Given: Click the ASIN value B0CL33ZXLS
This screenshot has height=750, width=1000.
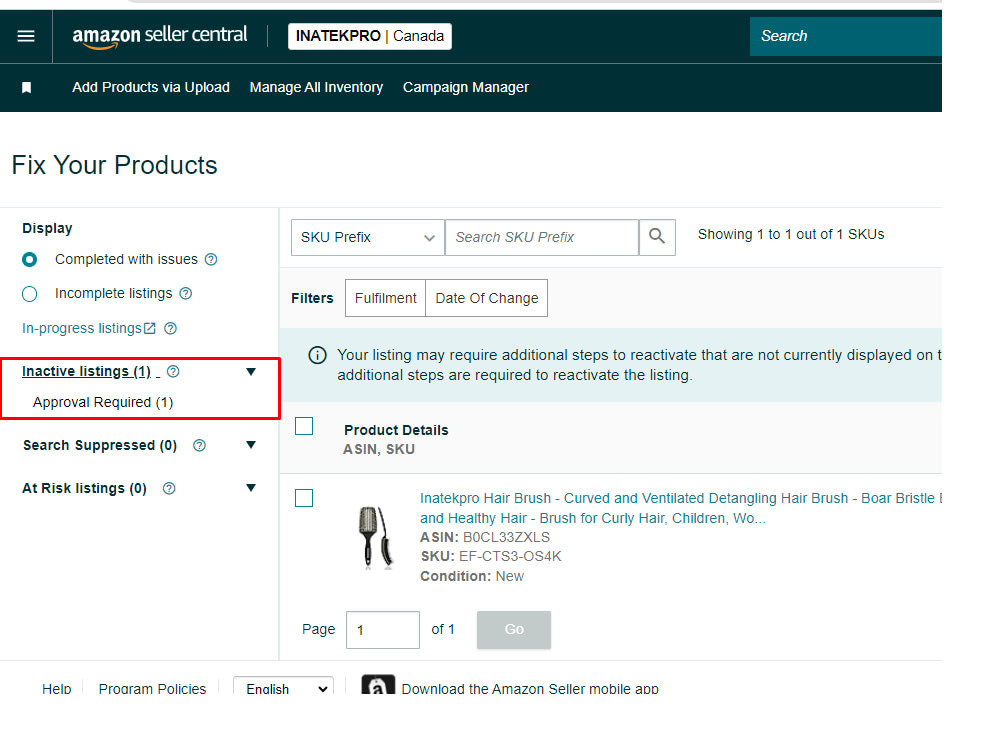Looking at the screenshot, I should [x=506, y=537].
